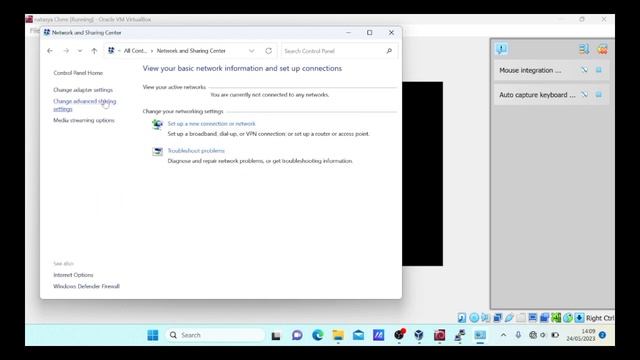Click the new connection setup icon

click(x=157, y=124)
